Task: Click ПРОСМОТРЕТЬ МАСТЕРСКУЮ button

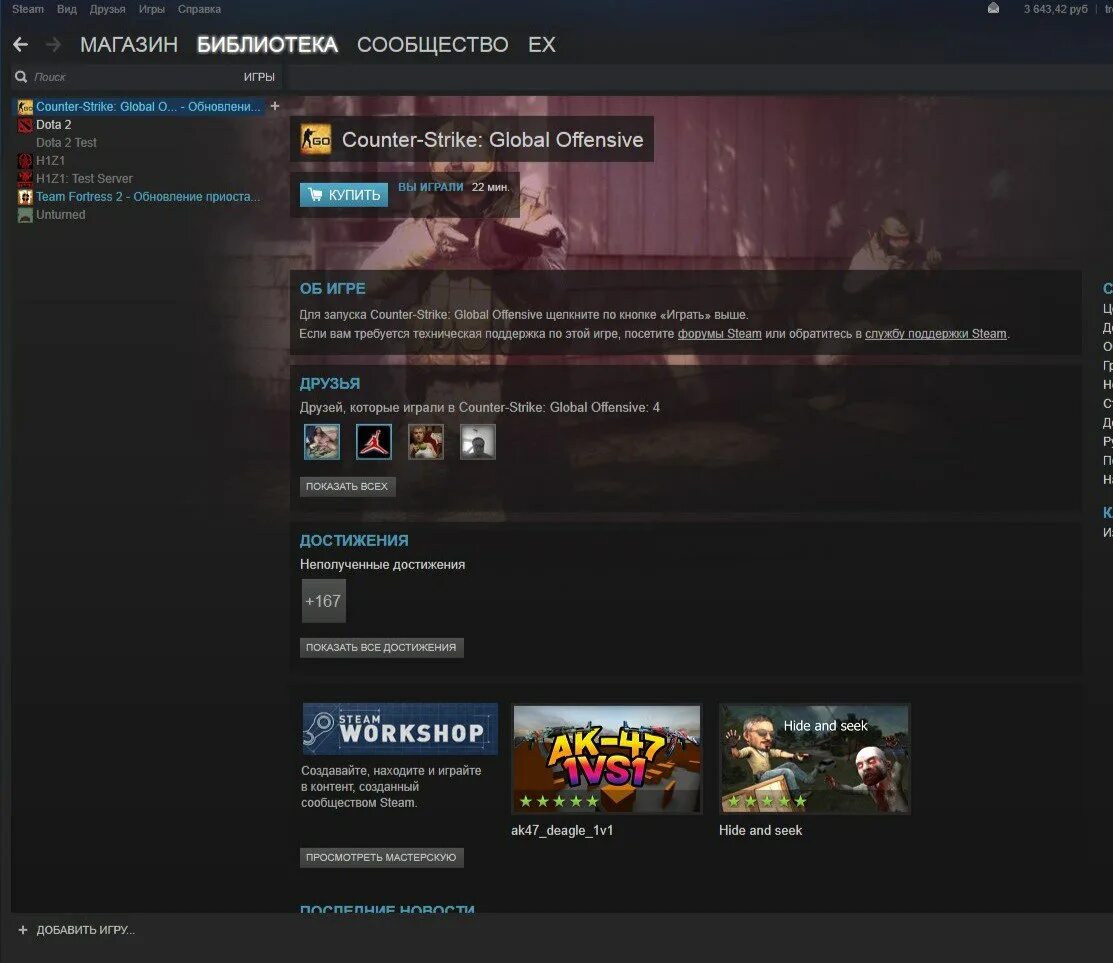Action: click(381, 857)
